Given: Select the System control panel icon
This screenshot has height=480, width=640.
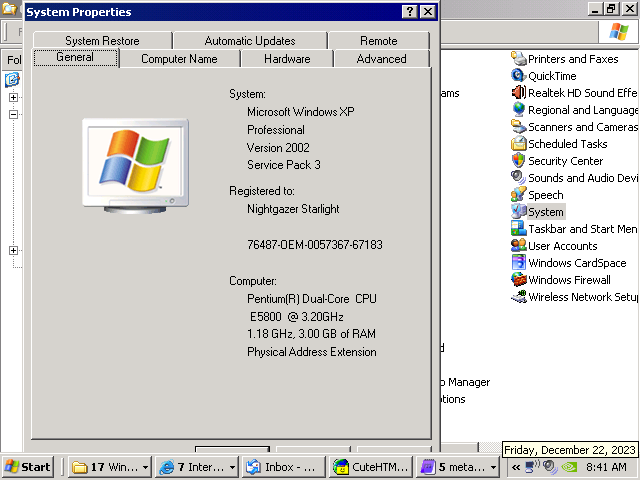Looking at the screenshot, I should click(519, 212).
